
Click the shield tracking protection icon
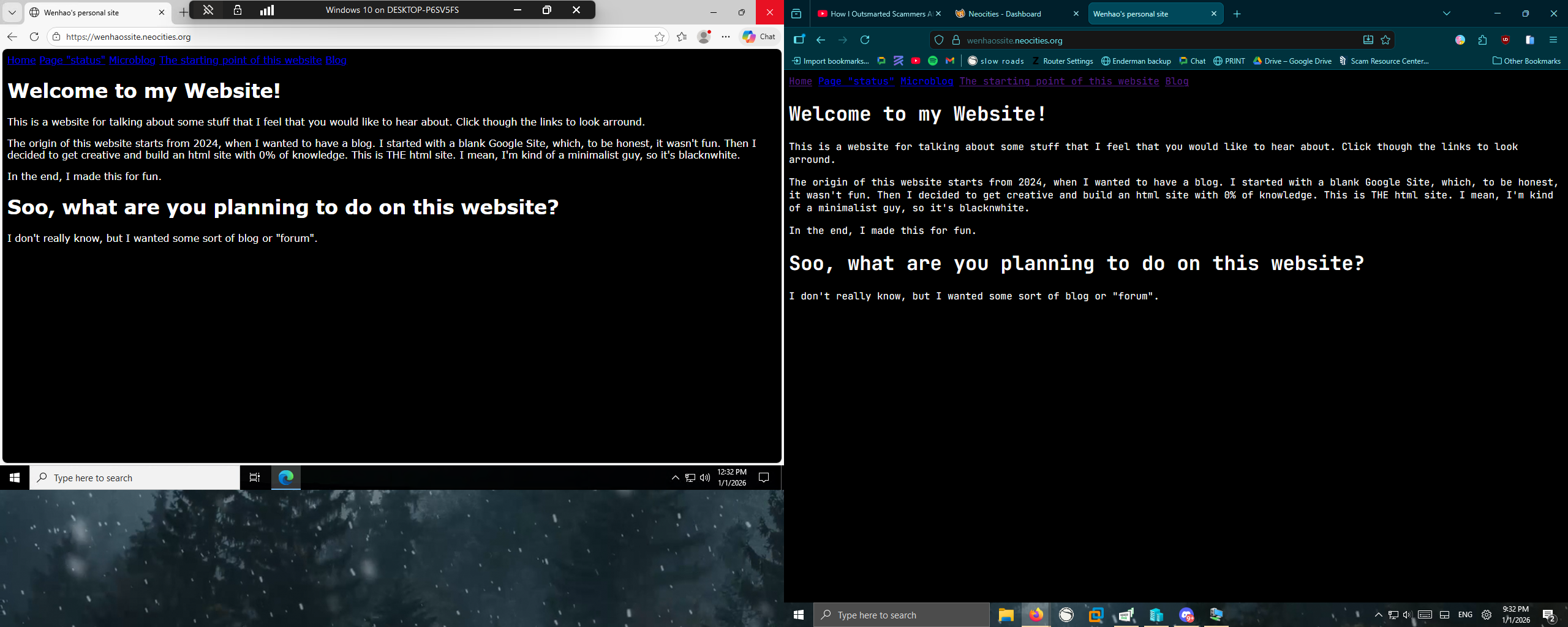pyautogui.click(x=939, y=40)
